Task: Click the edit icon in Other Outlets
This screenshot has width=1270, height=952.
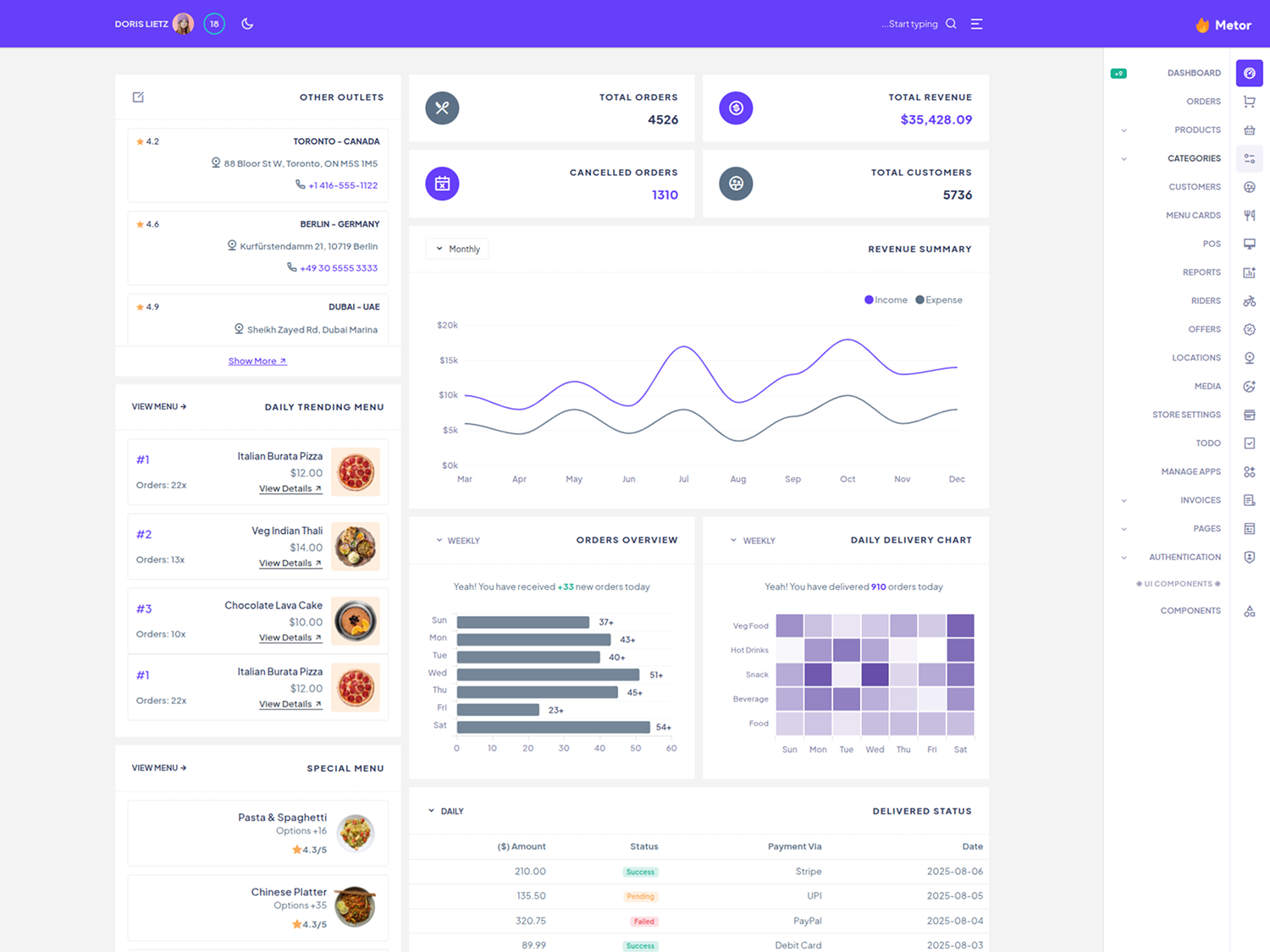Action: (138, 97)
